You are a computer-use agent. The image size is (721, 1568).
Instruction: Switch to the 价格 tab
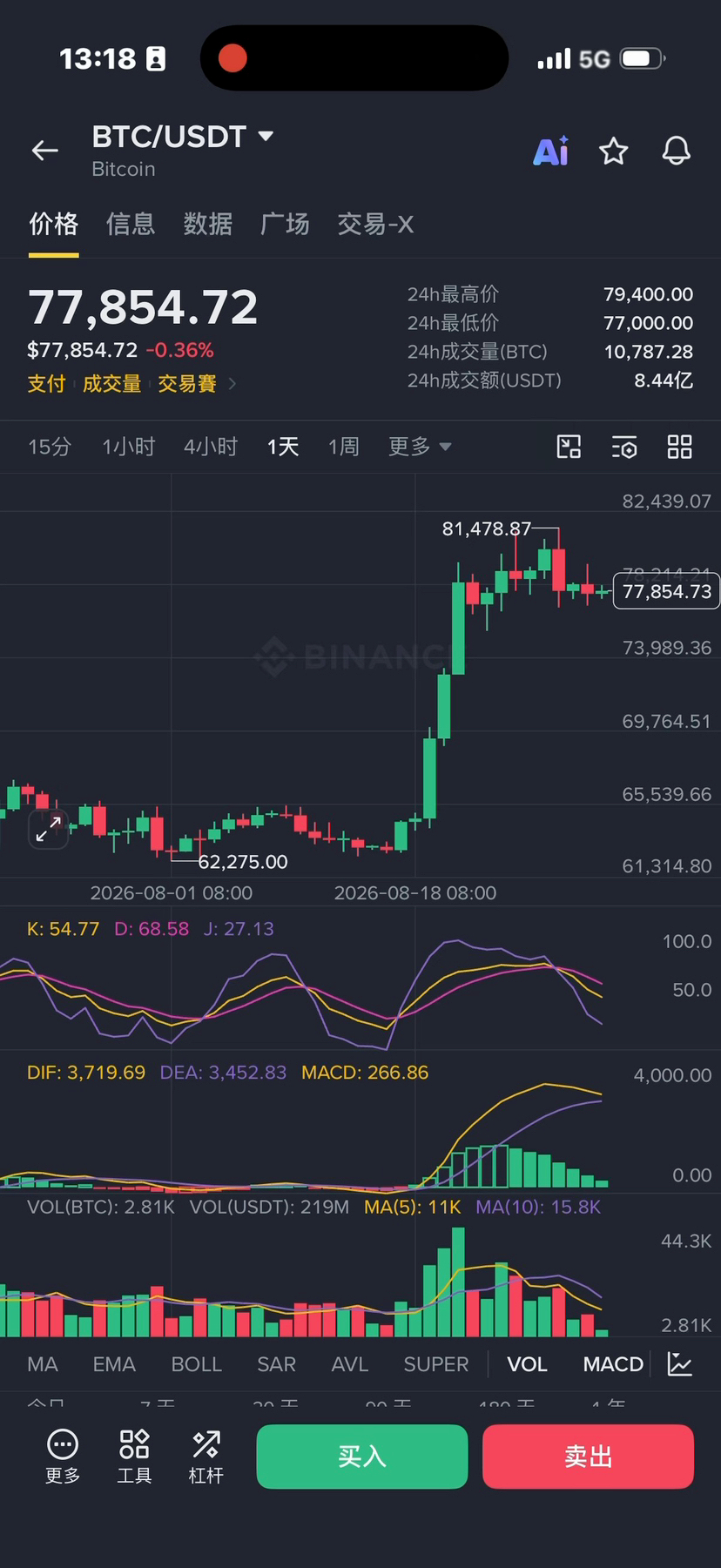pos(54,225)
